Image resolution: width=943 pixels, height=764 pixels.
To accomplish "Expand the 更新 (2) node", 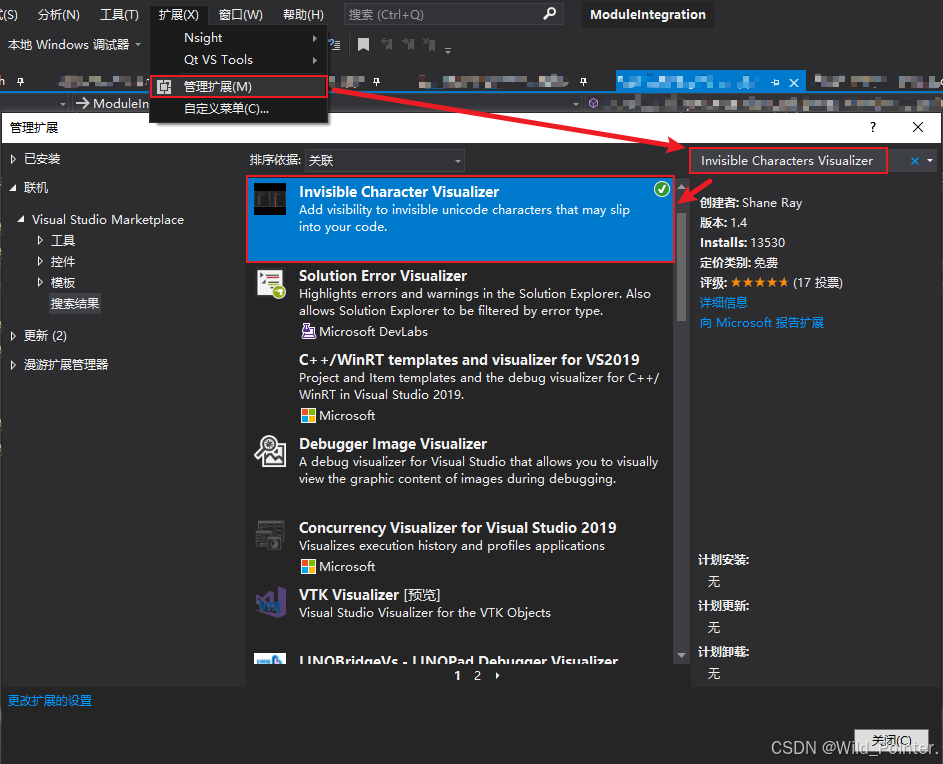I will tap(13, 336).
